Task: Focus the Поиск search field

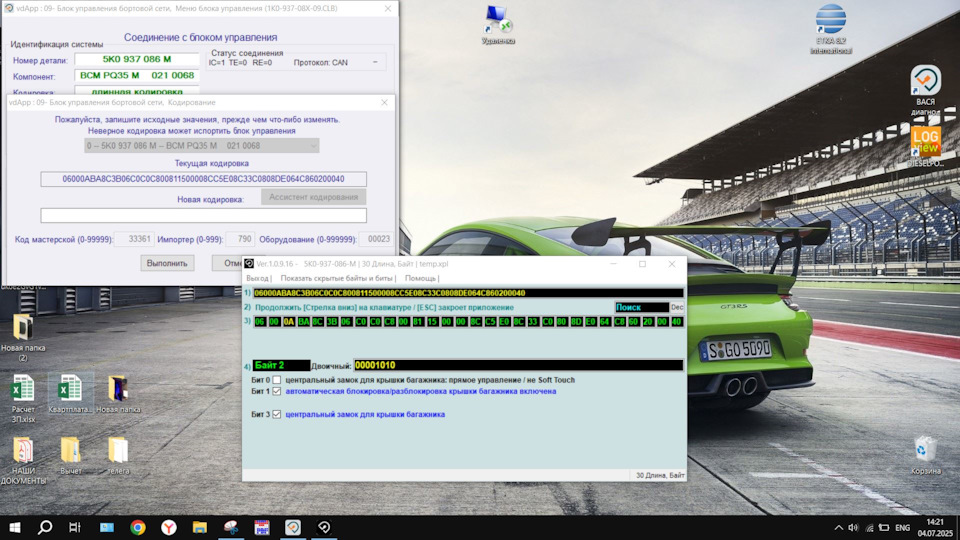Action: [x=641, y=307]
